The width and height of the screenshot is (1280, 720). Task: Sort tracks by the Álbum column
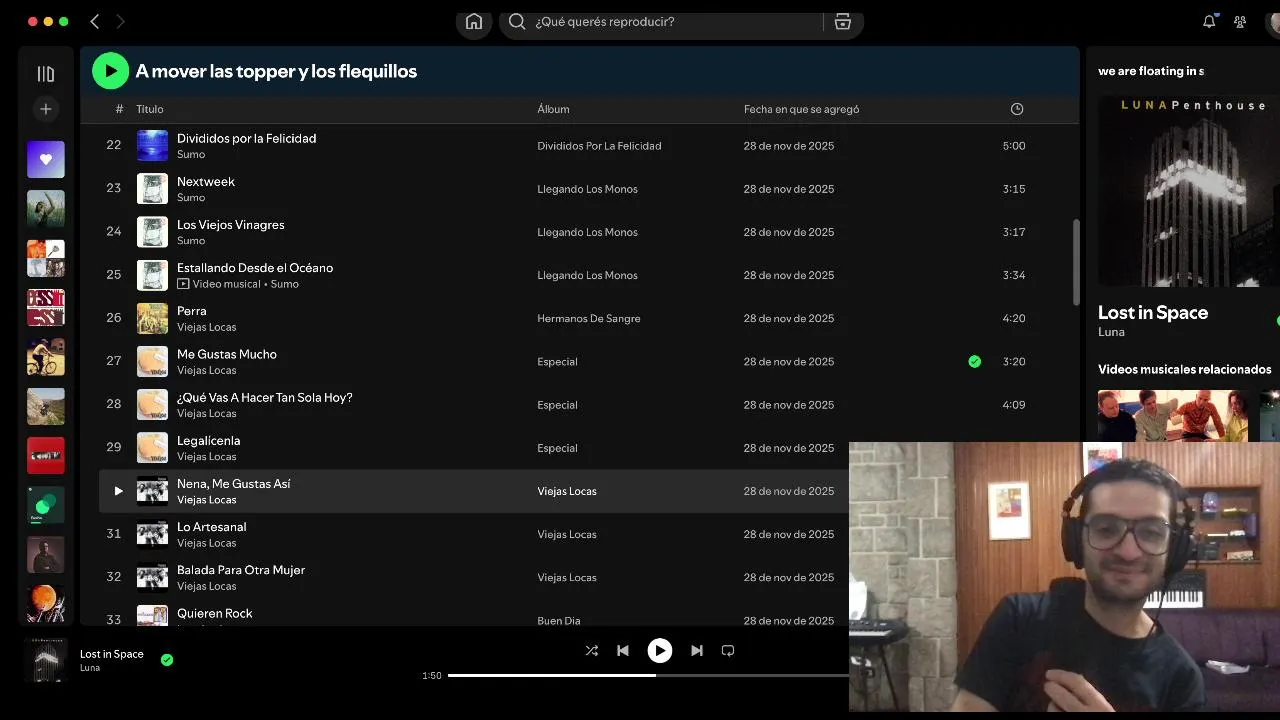(553, 109)
